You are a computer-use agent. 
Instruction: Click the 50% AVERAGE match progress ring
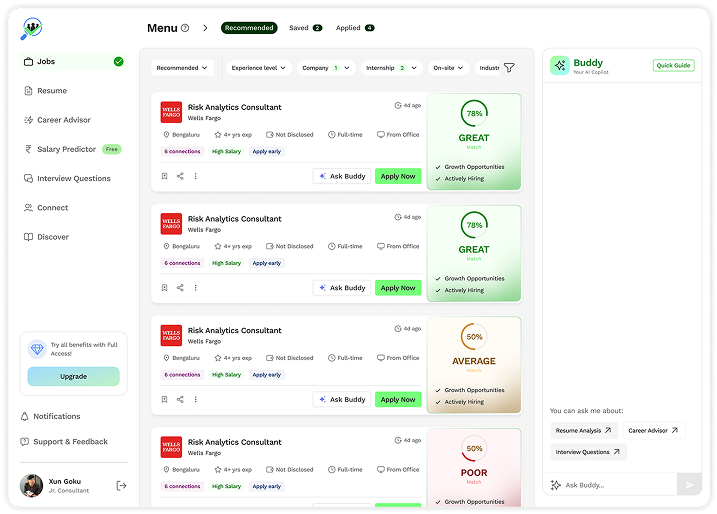click(474, 337)
